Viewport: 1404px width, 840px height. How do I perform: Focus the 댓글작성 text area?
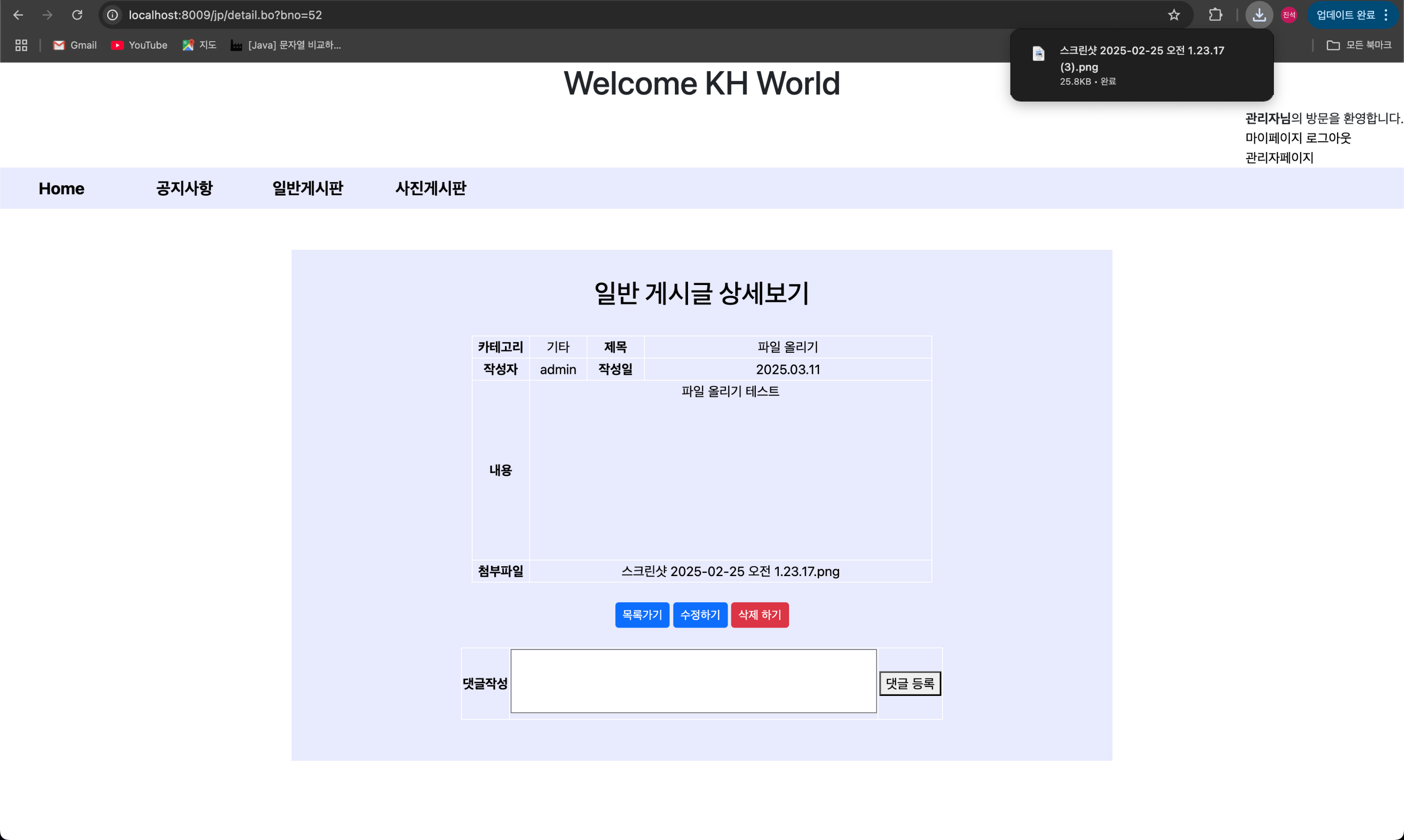694,681
